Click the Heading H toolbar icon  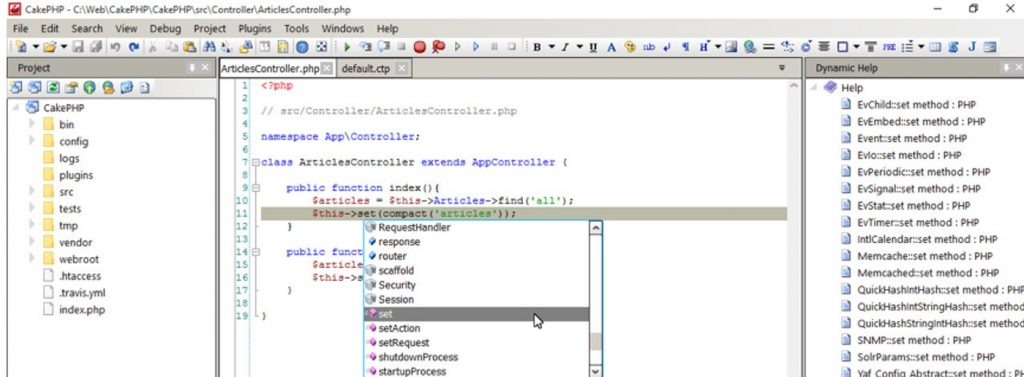click(704, 47)
